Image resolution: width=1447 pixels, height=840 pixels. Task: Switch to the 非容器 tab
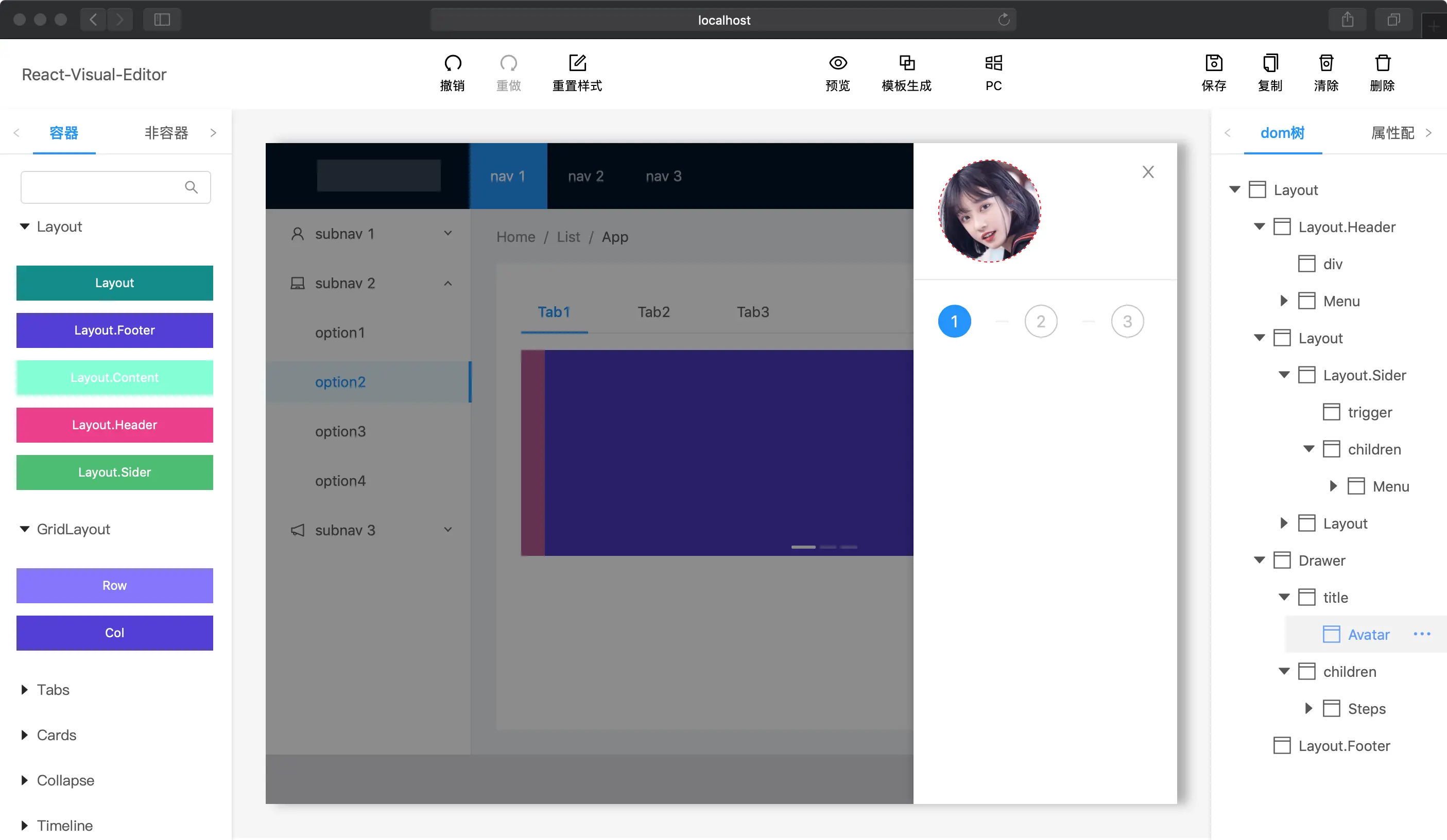(x=166, y=133)
